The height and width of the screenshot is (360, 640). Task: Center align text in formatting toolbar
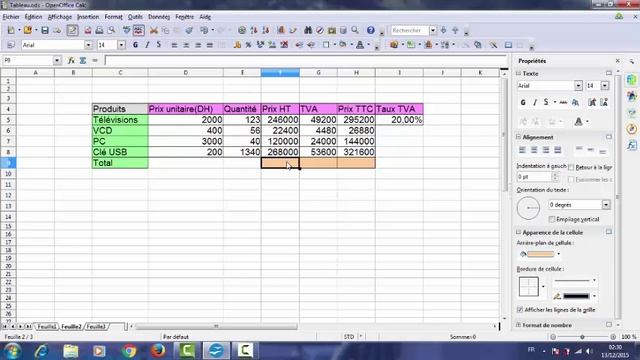tap(186, 45)
